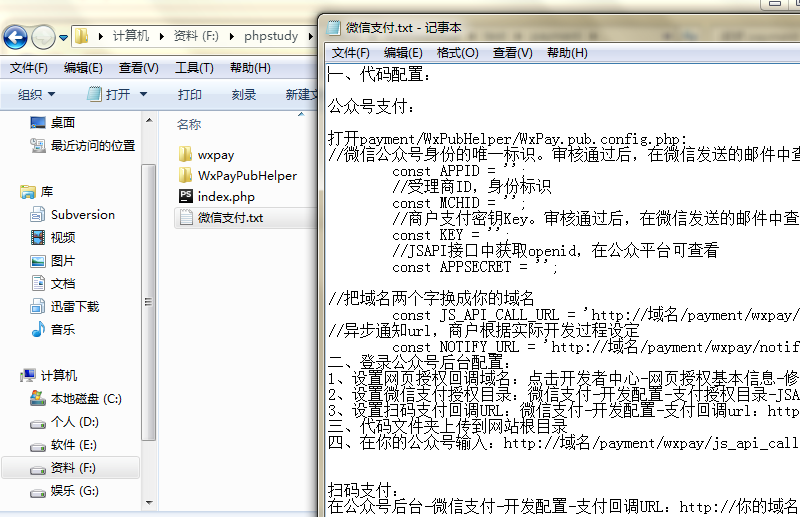Click 打印 in the Explorer toolbar
This screenshot has height=517, width=800.
pos(190,94)
